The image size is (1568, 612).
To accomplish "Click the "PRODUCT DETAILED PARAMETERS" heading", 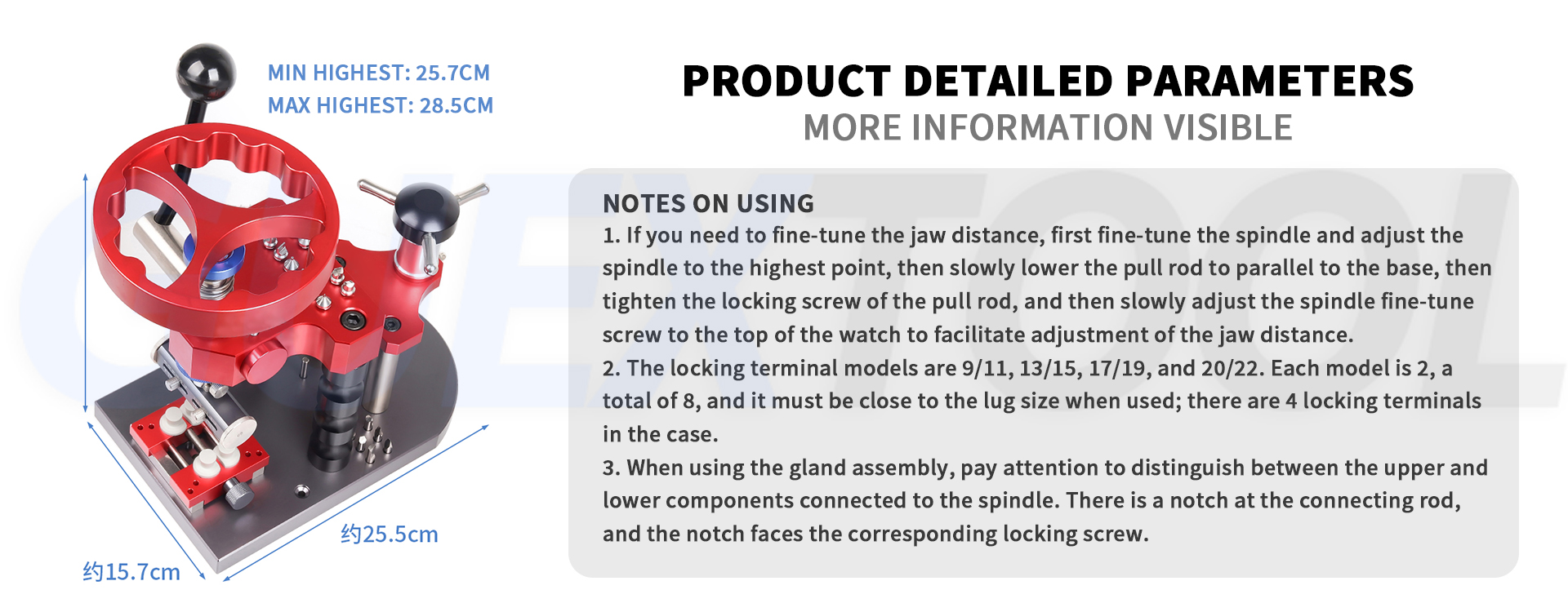I will pos(1048,81).
